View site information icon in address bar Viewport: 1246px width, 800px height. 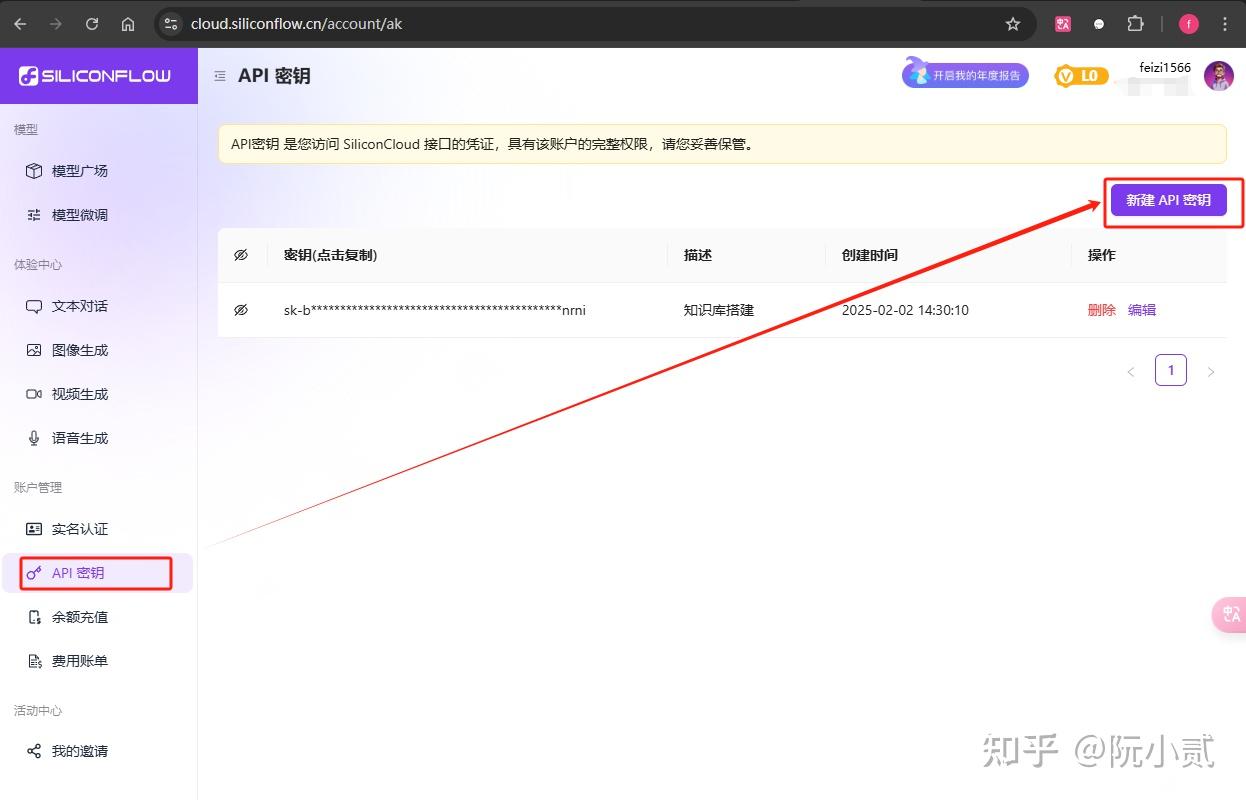coord(170,24)
